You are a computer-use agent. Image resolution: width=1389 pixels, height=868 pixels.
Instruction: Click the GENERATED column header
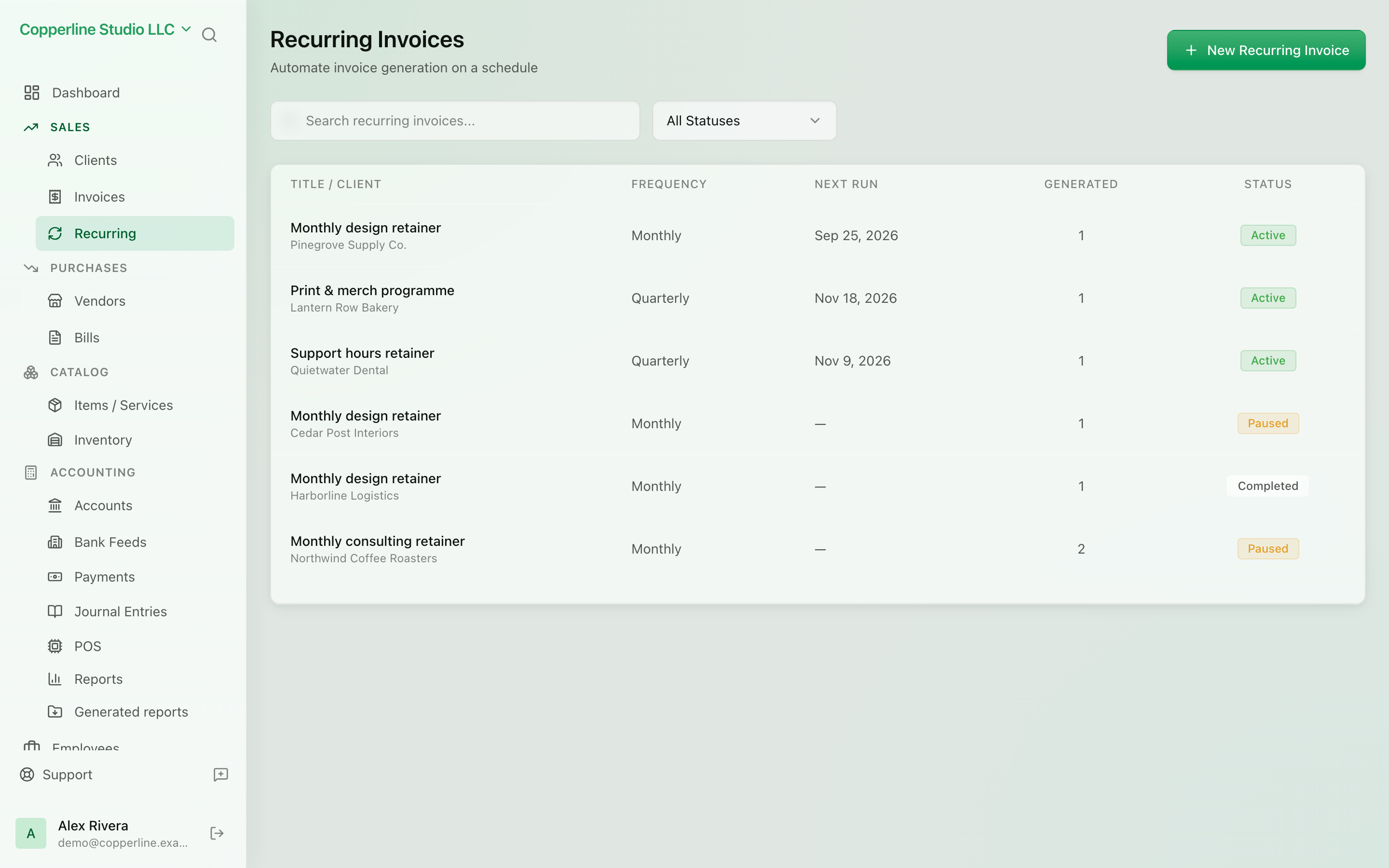[1081, 184]
